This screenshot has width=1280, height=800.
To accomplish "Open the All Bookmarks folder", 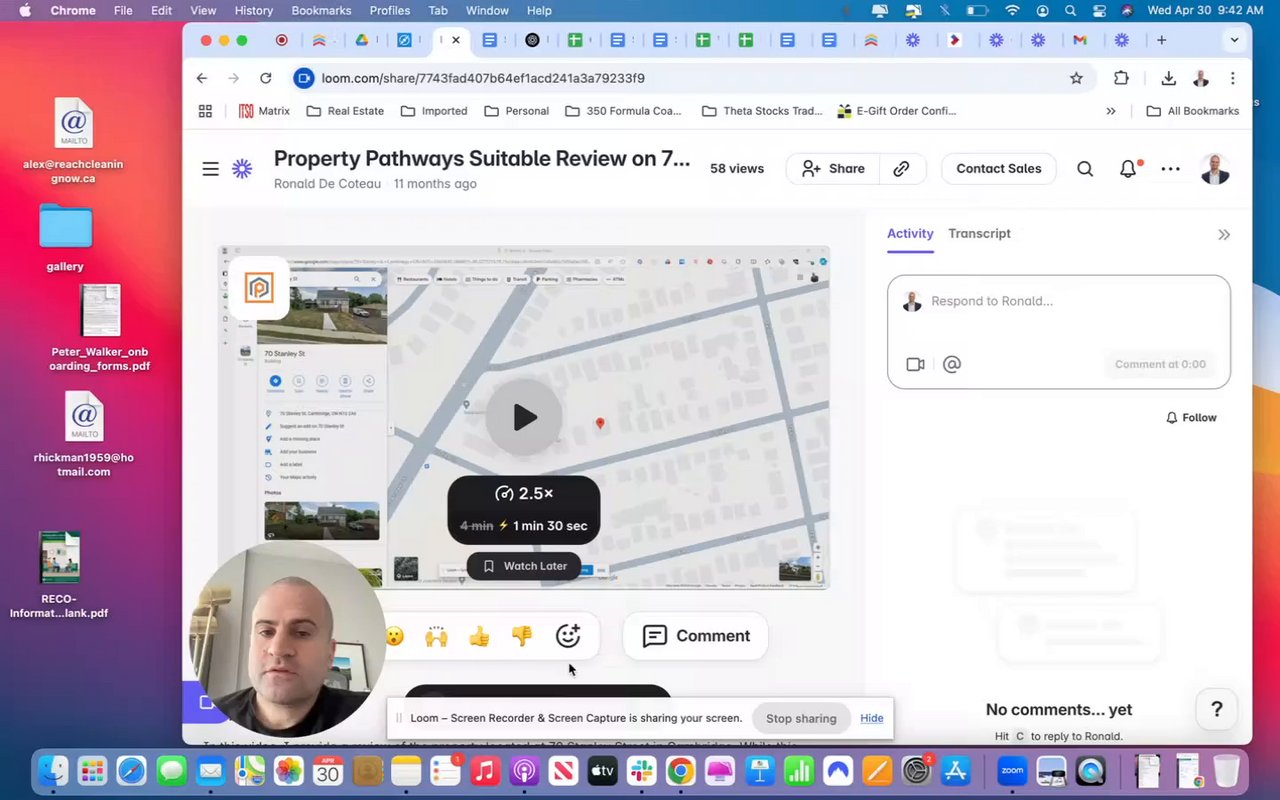I will 1193,111.
